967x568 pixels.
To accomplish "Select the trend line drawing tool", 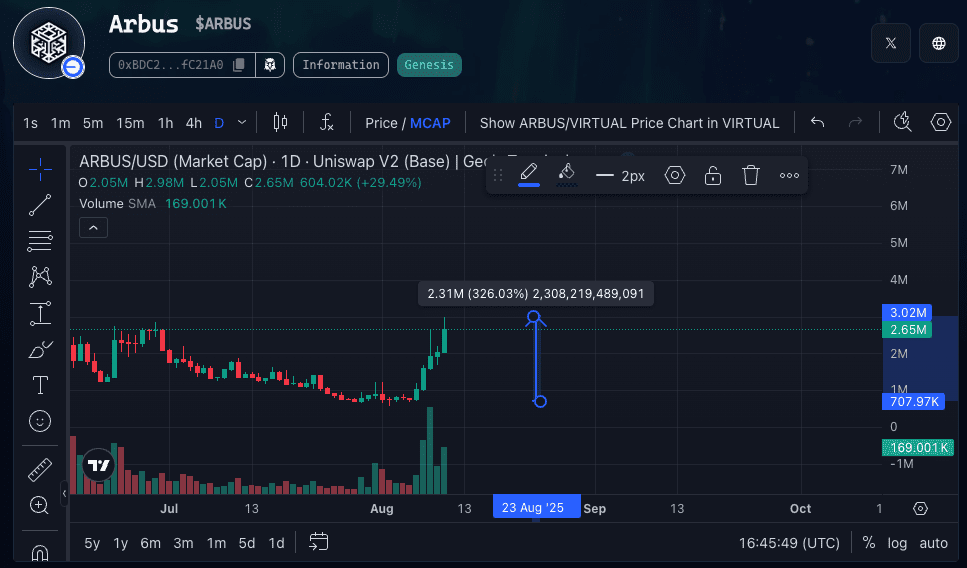I will [40, 205].
